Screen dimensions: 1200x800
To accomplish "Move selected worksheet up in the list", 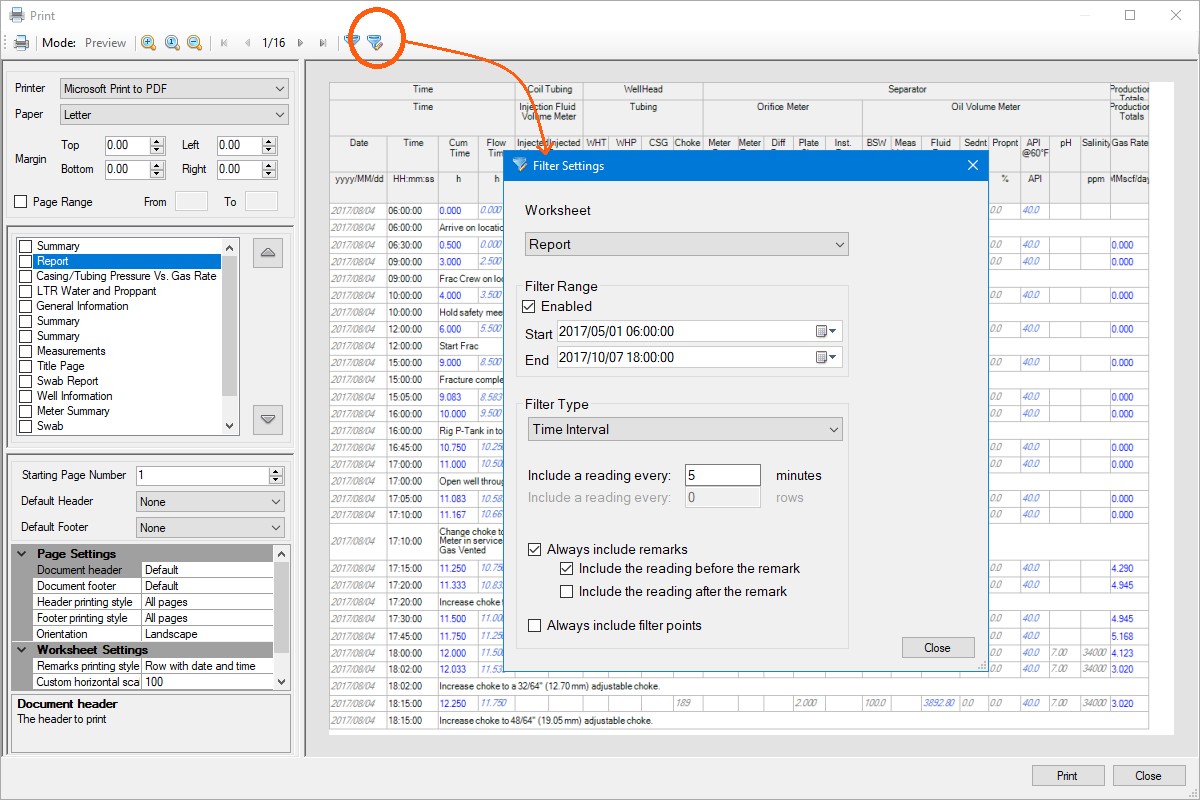I will (267, 253).
